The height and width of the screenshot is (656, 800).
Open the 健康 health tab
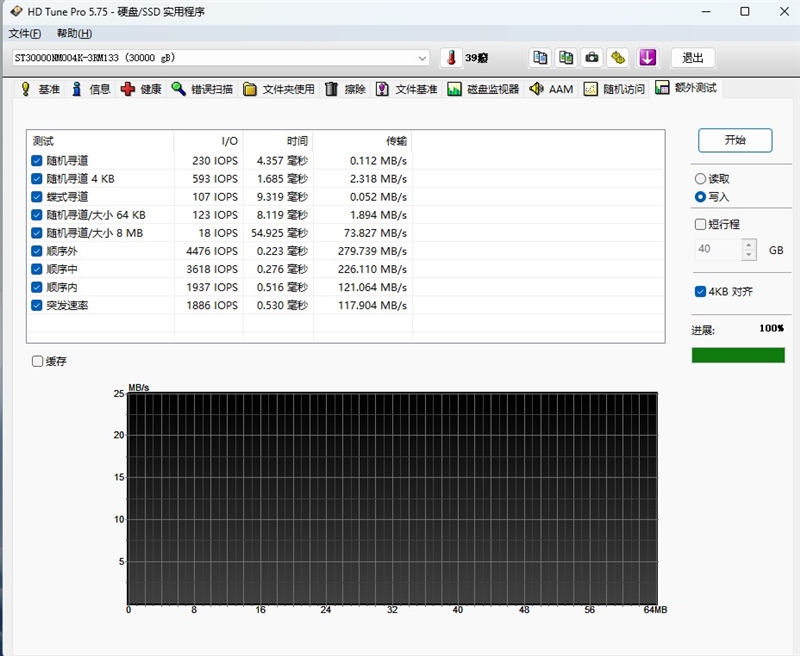point(141,89)
